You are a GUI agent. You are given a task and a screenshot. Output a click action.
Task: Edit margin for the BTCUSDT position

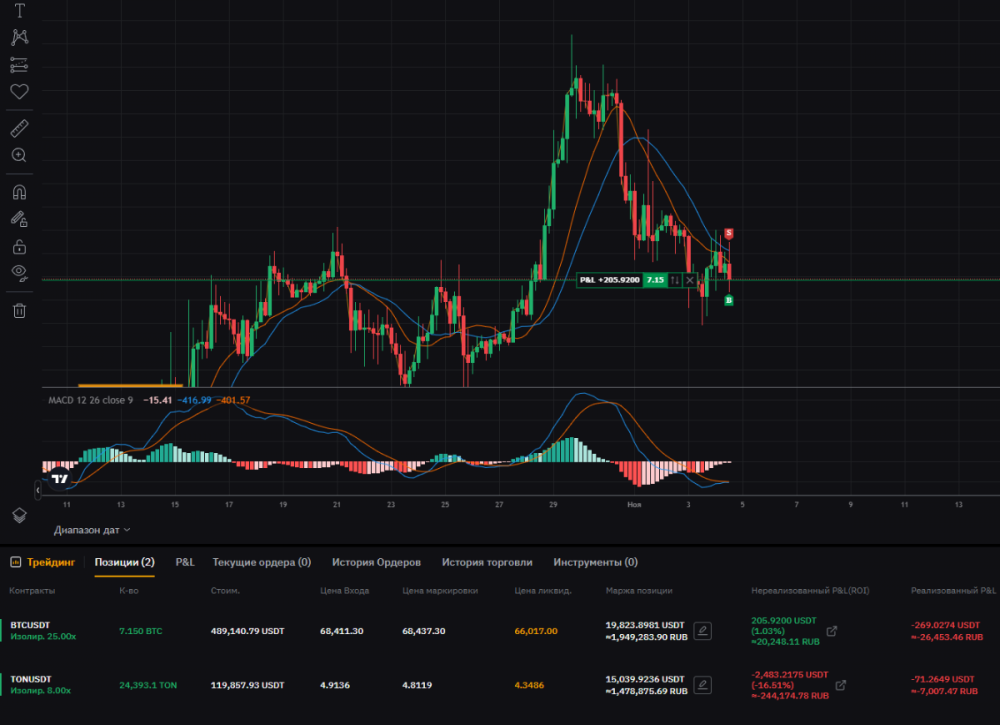(x=702, y=630)
